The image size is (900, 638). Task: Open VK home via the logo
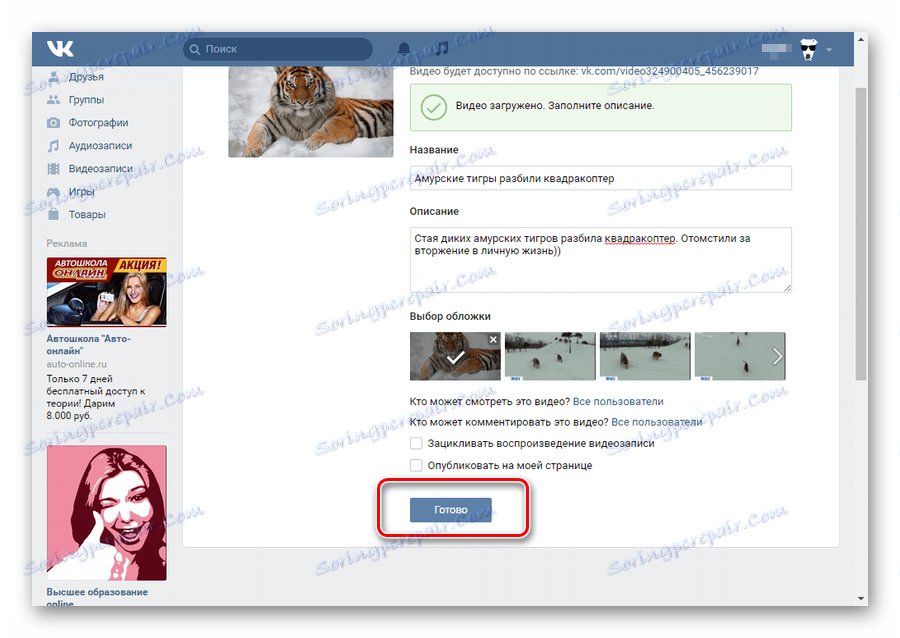(60, 49)
